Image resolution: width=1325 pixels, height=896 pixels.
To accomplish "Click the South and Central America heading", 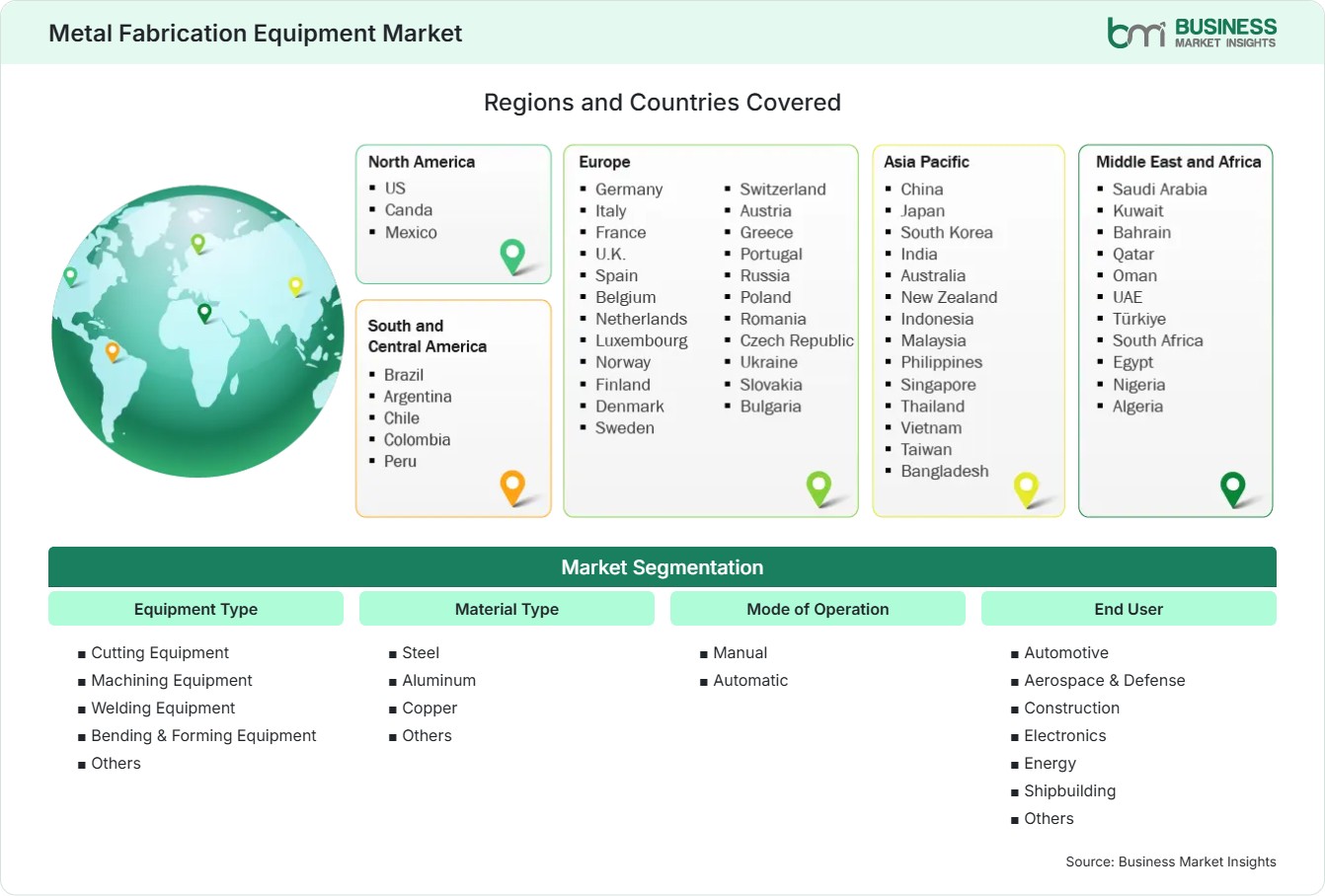I will click(428, 336).
